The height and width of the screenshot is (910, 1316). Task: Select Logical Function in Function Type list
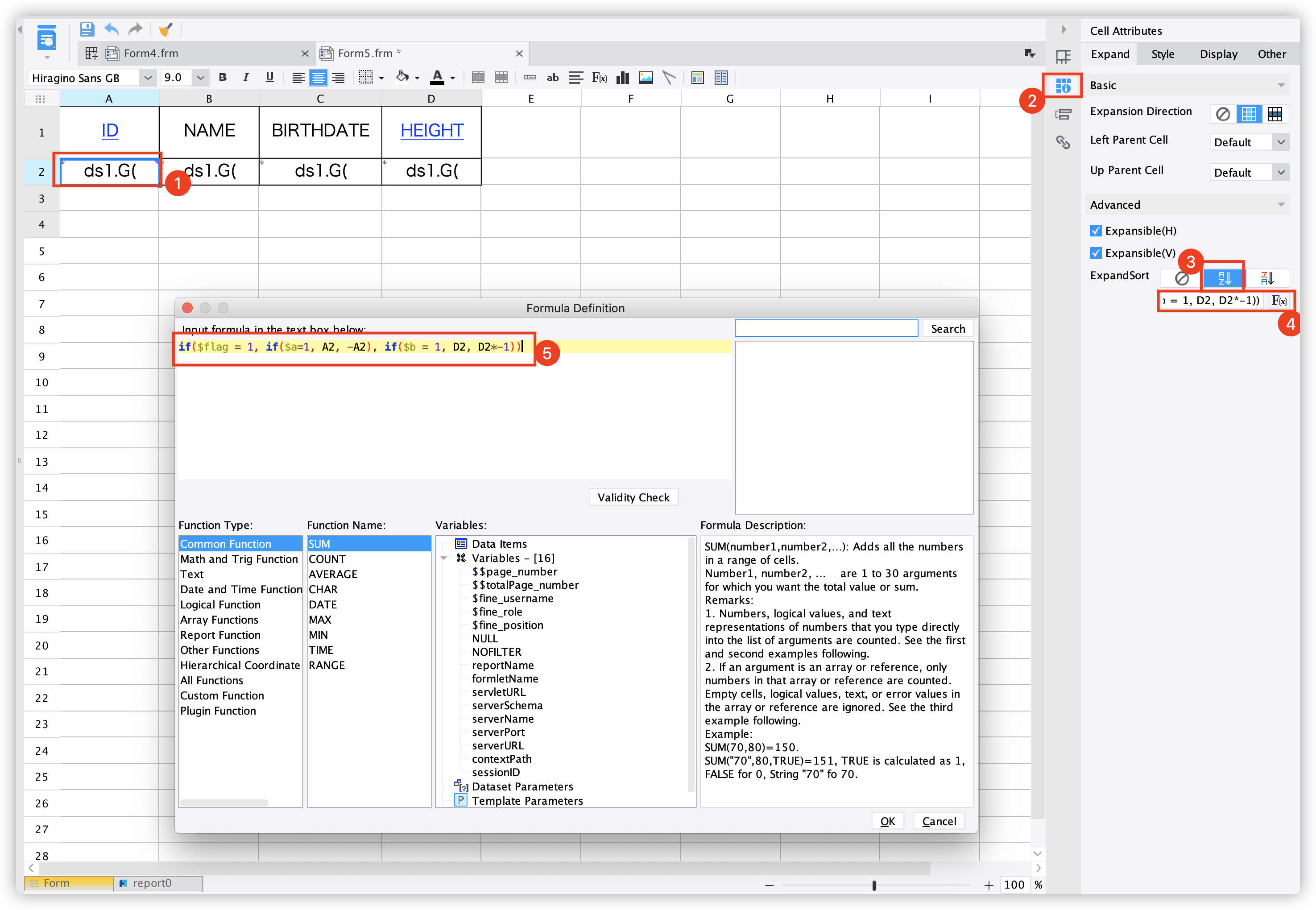click(240, 604)
